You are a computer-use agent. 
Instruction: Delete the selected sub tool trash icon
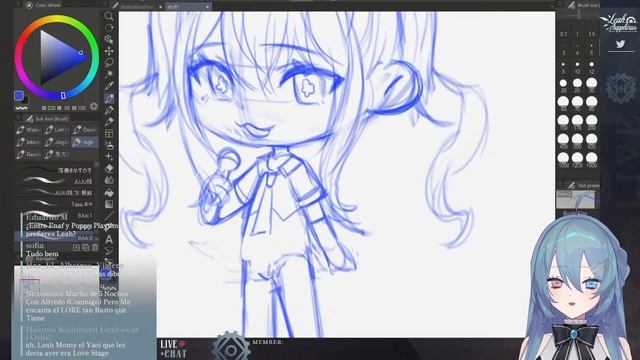tap(95, 247)
